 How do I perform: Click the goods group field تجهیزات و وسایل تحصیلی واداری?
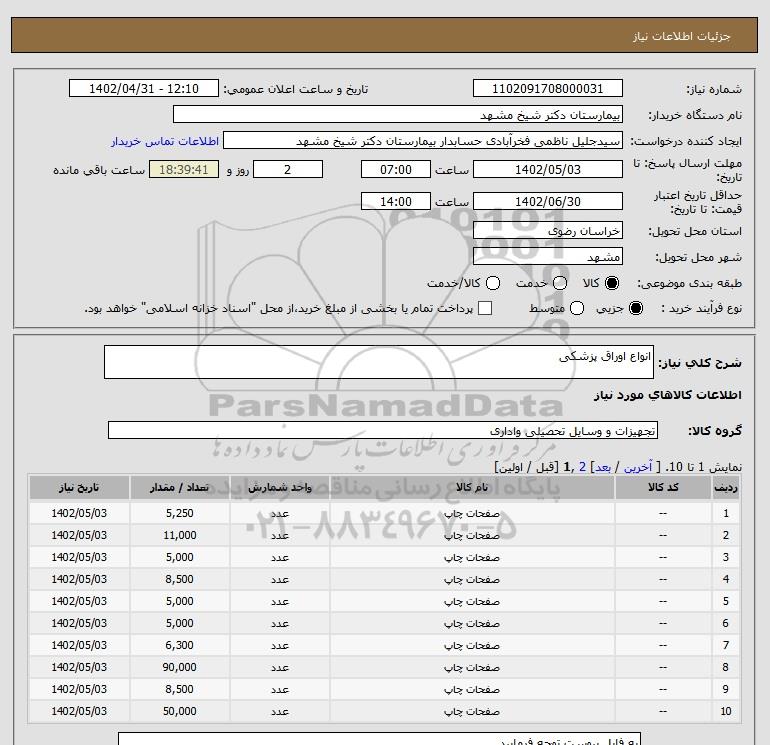(383, 430)
